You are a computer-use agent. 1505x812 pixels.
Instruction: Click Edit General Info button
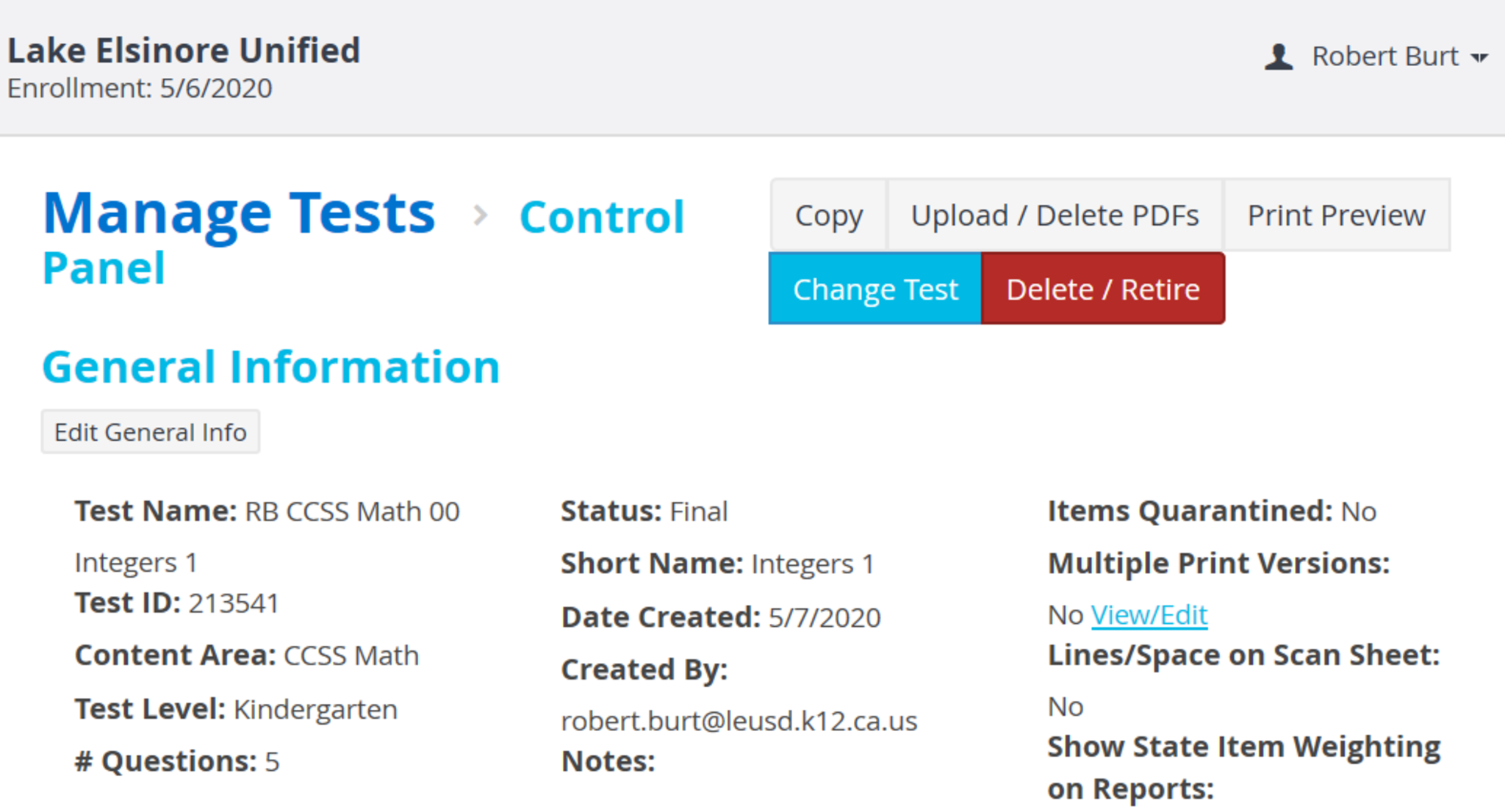coord(151,432)
